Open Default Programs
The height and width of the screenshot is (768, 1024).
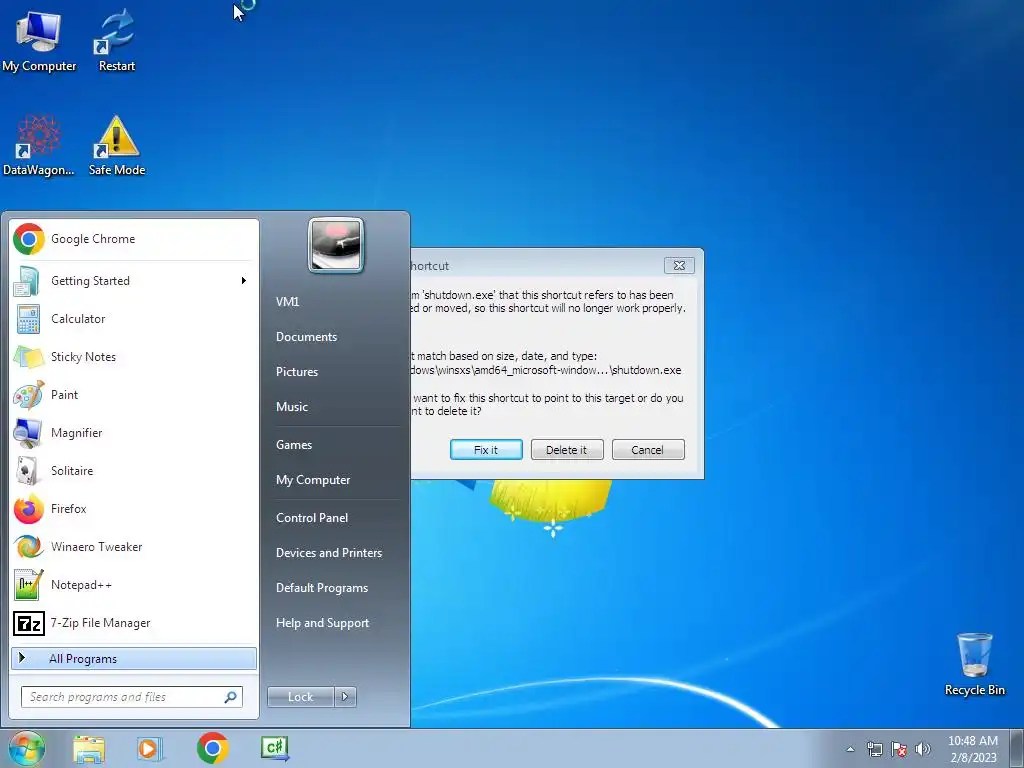(x=322, y=588)
